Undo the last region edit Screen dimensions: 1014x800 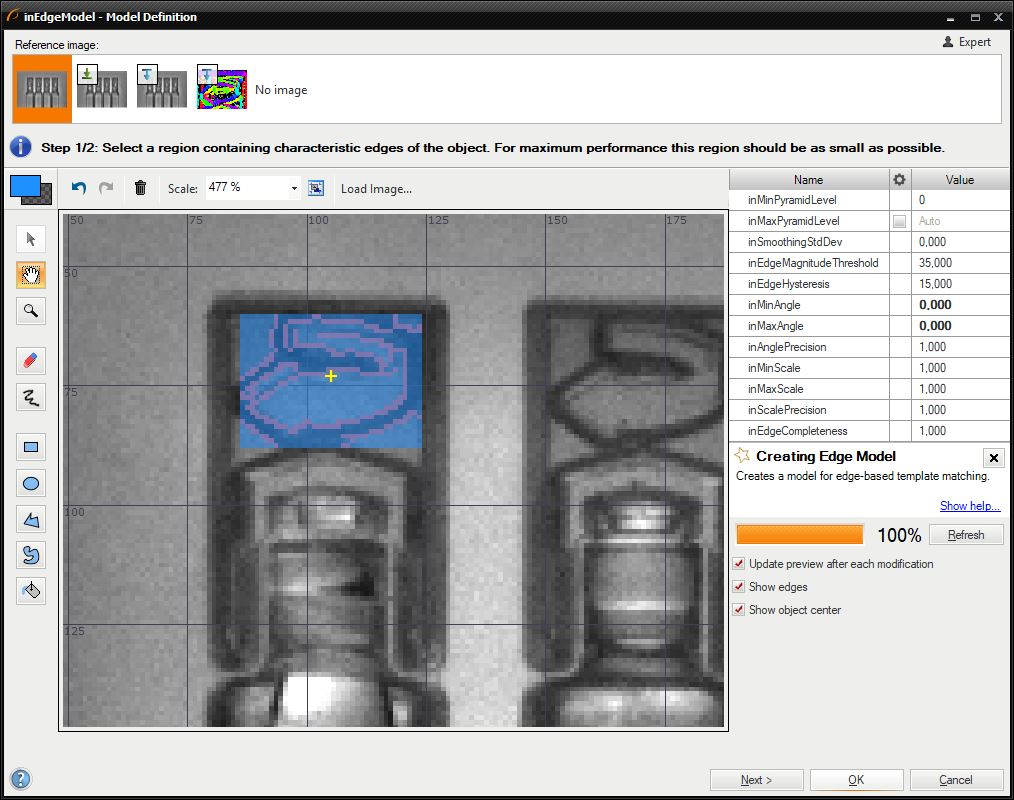tap(79, 188)
